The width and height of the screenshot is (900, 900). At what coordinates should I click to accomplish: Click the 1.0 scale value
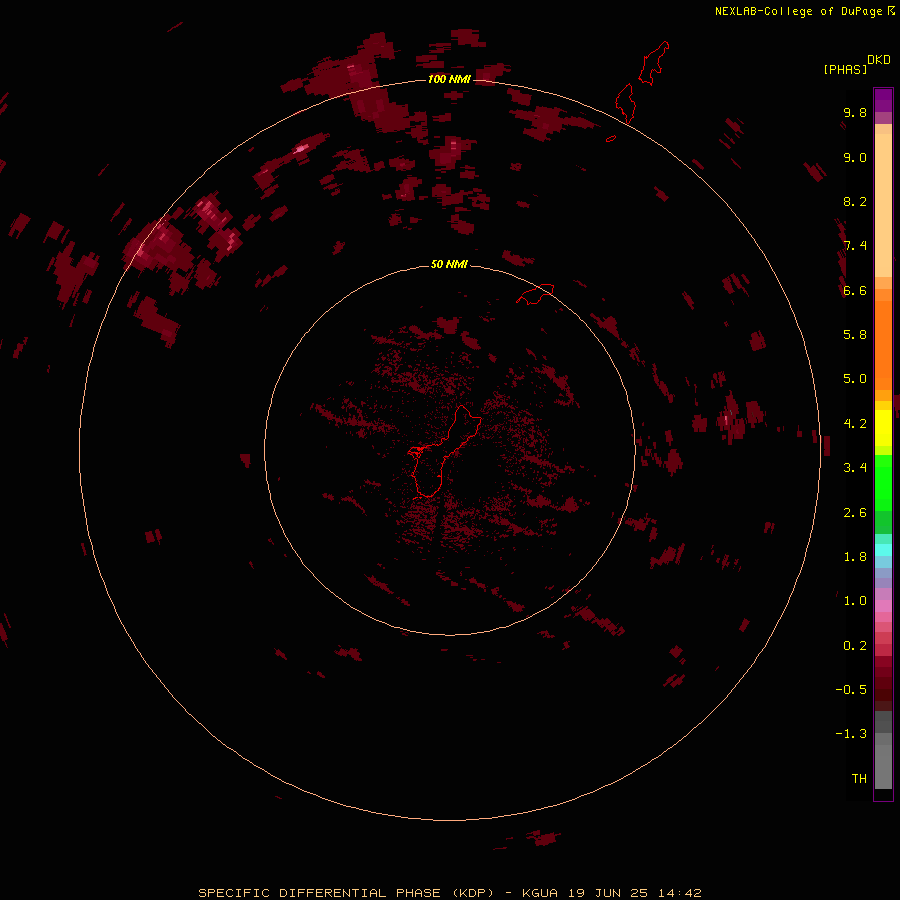pos(855,601)
